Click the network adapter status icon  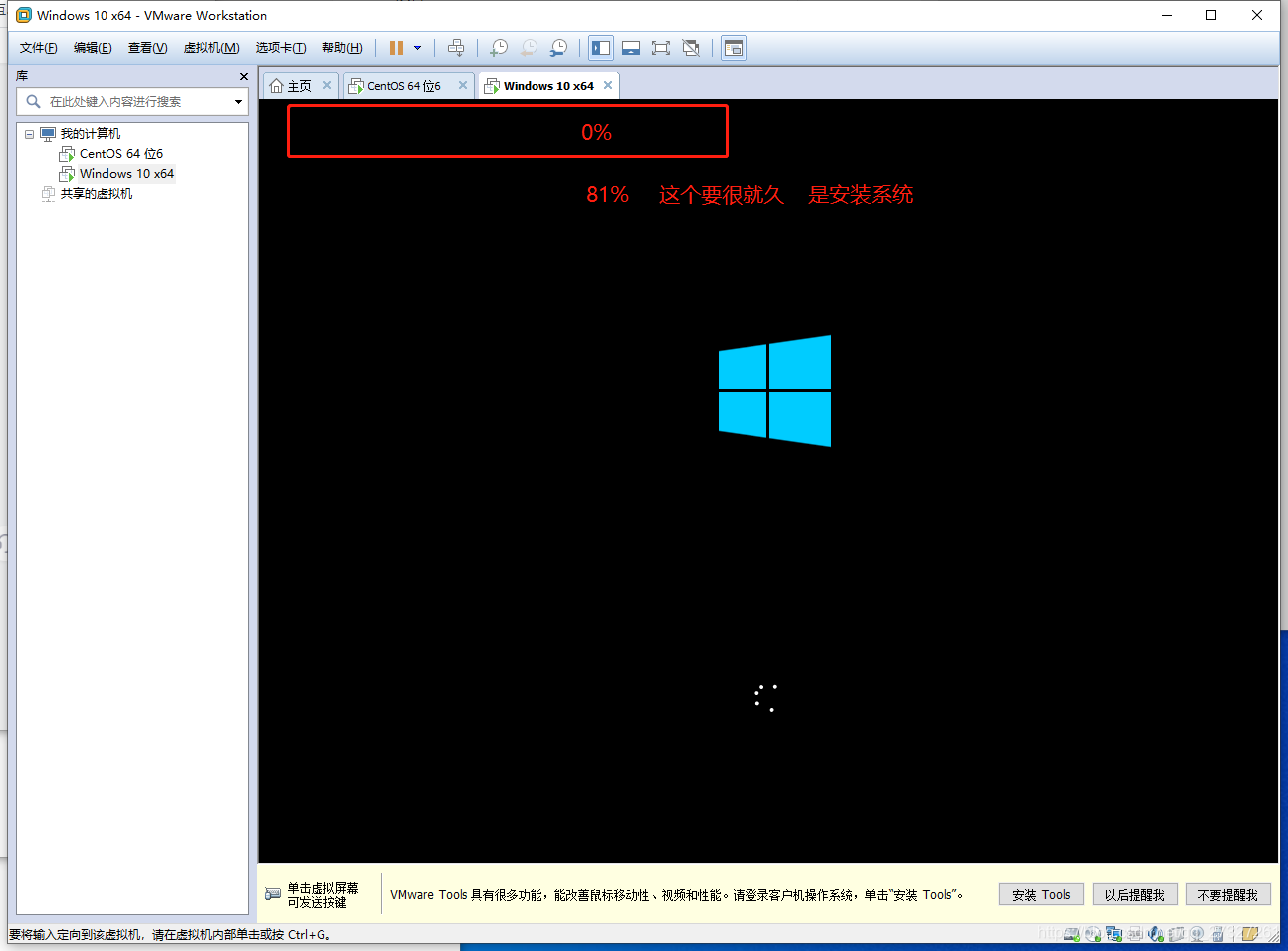tap(1114, 934)
